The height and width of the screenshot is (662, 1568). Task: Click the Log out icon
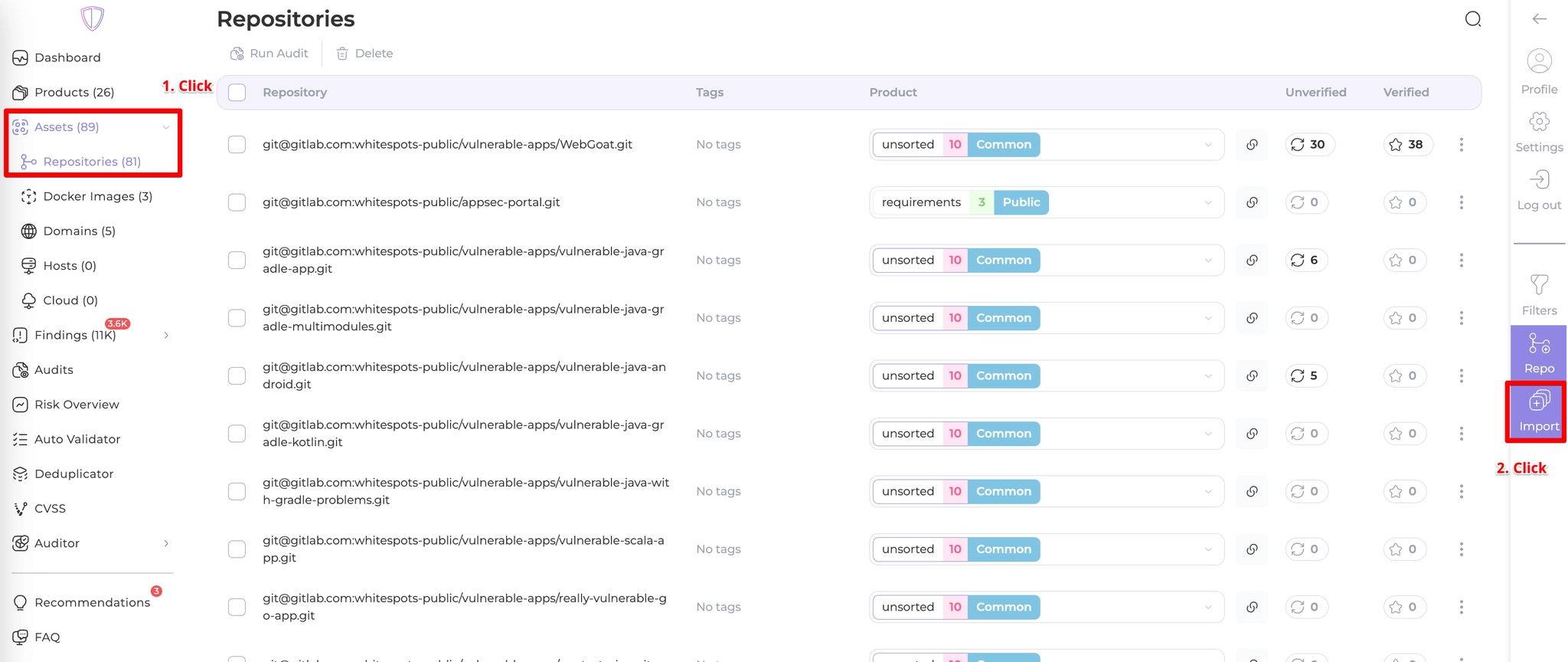click(1539, 180)
